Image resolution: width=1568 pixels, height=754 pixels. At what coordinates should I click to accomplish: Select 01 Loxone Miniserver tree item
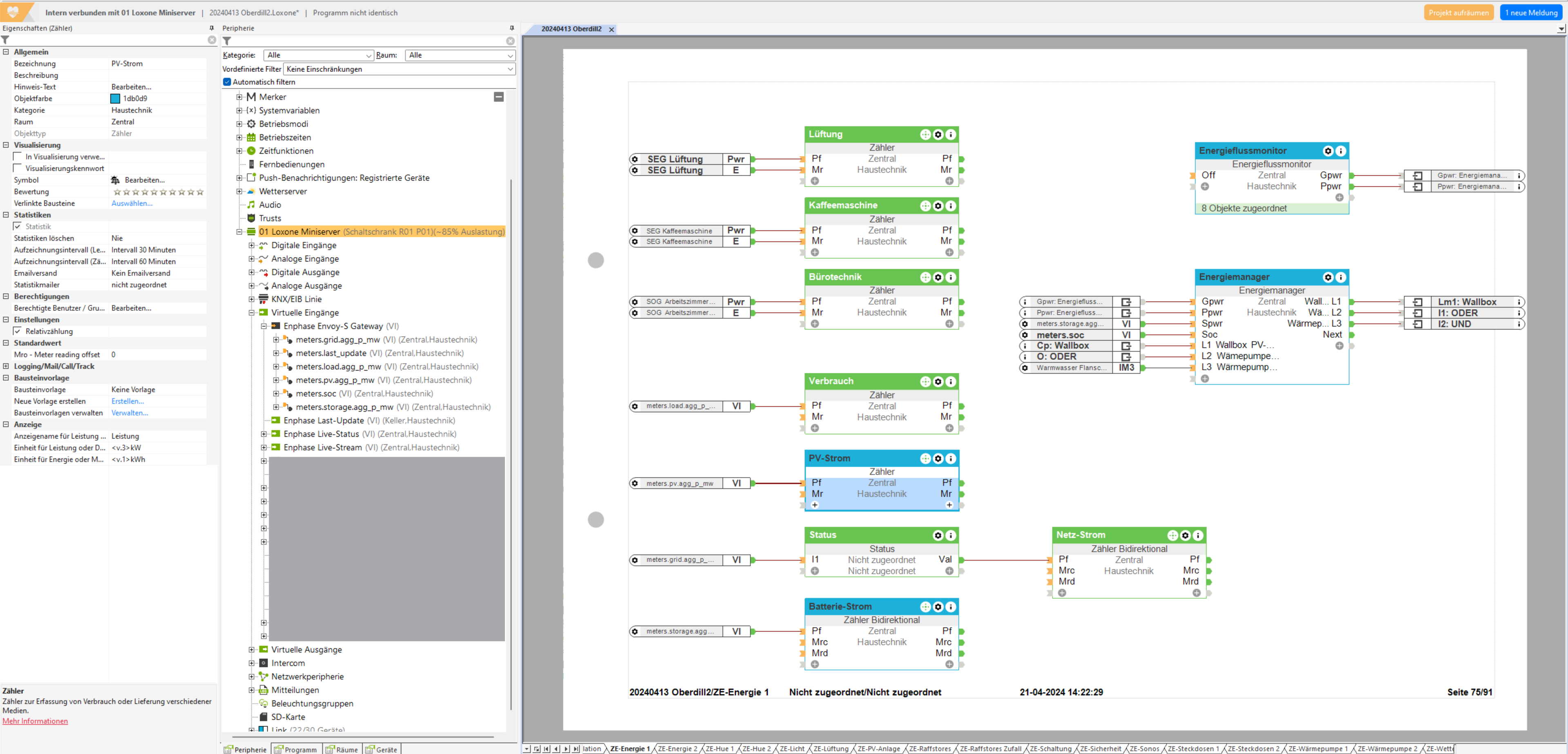[382, 232]
